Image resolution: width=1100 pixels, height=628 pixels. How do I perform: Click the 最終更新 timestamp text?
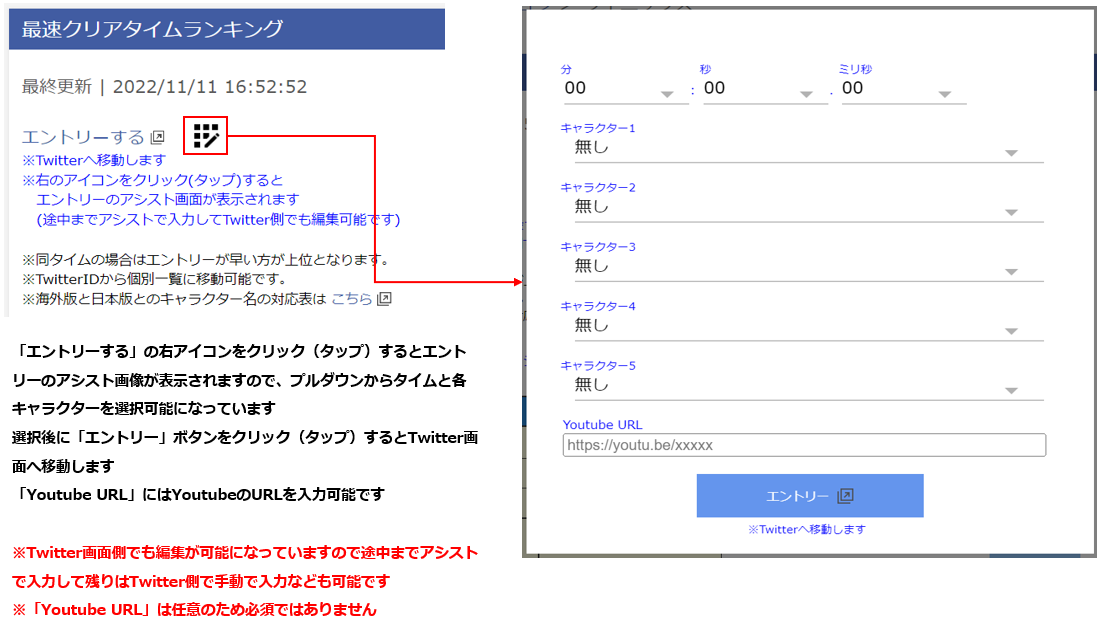164,87
